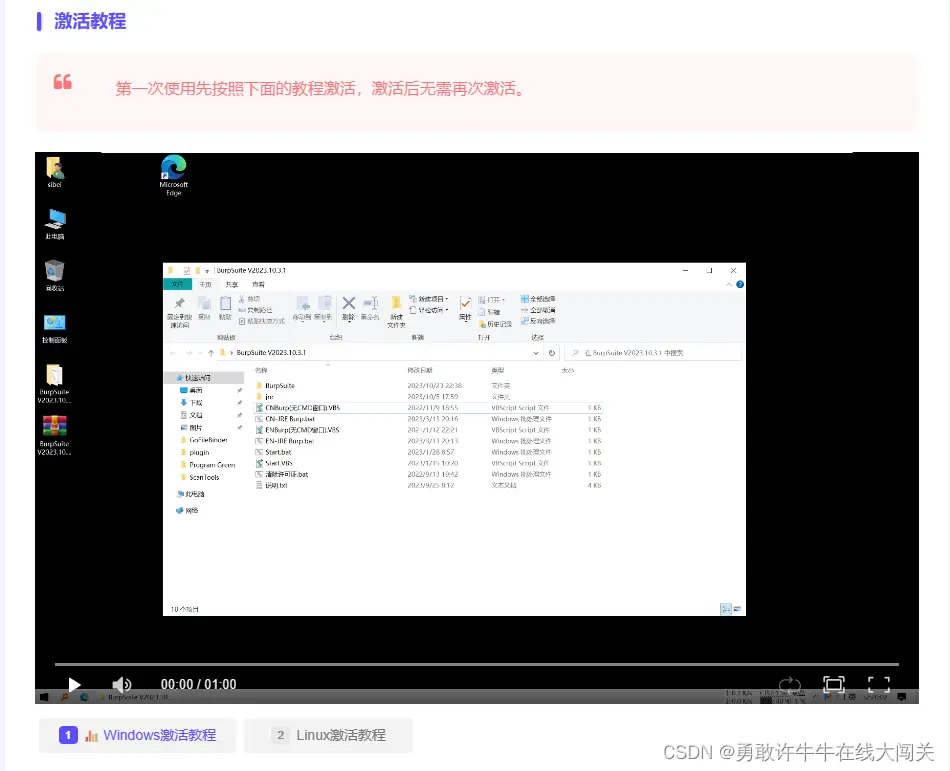Viewport: 950px width, 771px height.
Task: Click the up-one-level arrow
Action: click(211, 352)
